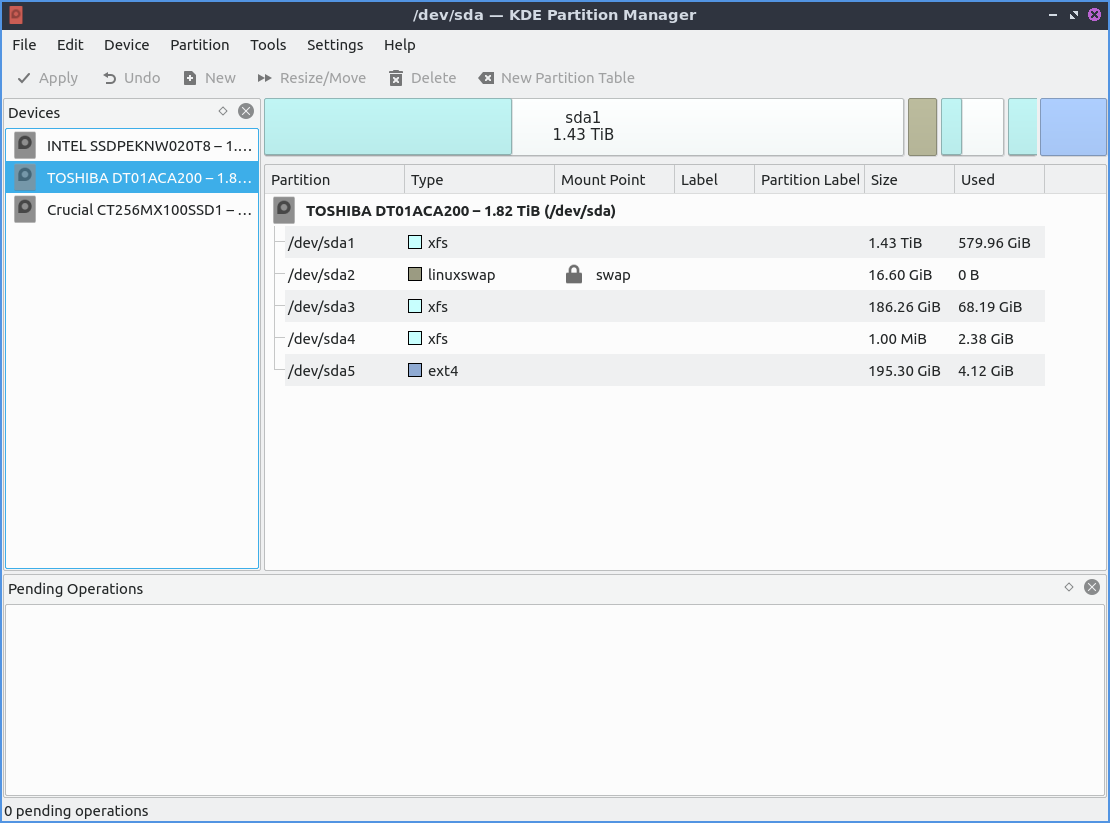Viewport: 1110px width, 823px height.
Task: Detach the Pending Operations panel
Action: [x=1069, y=588]
